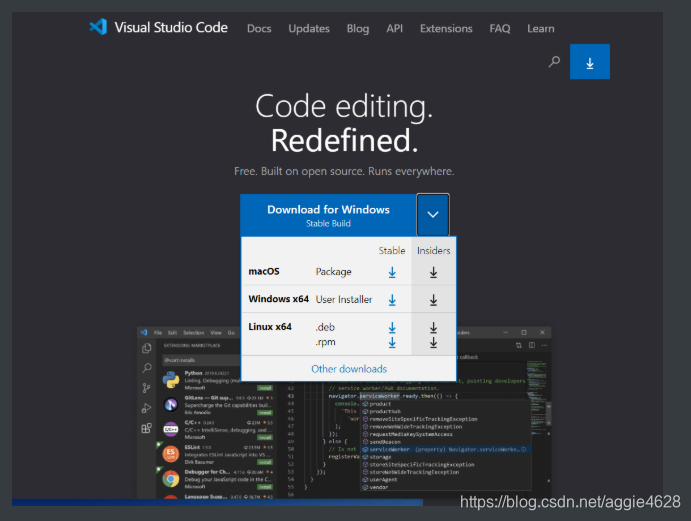Screen dimensions: 691x521
Task: Click the Visual Studio Code title text
Action: pyautogui.click(x=171, y=27)
